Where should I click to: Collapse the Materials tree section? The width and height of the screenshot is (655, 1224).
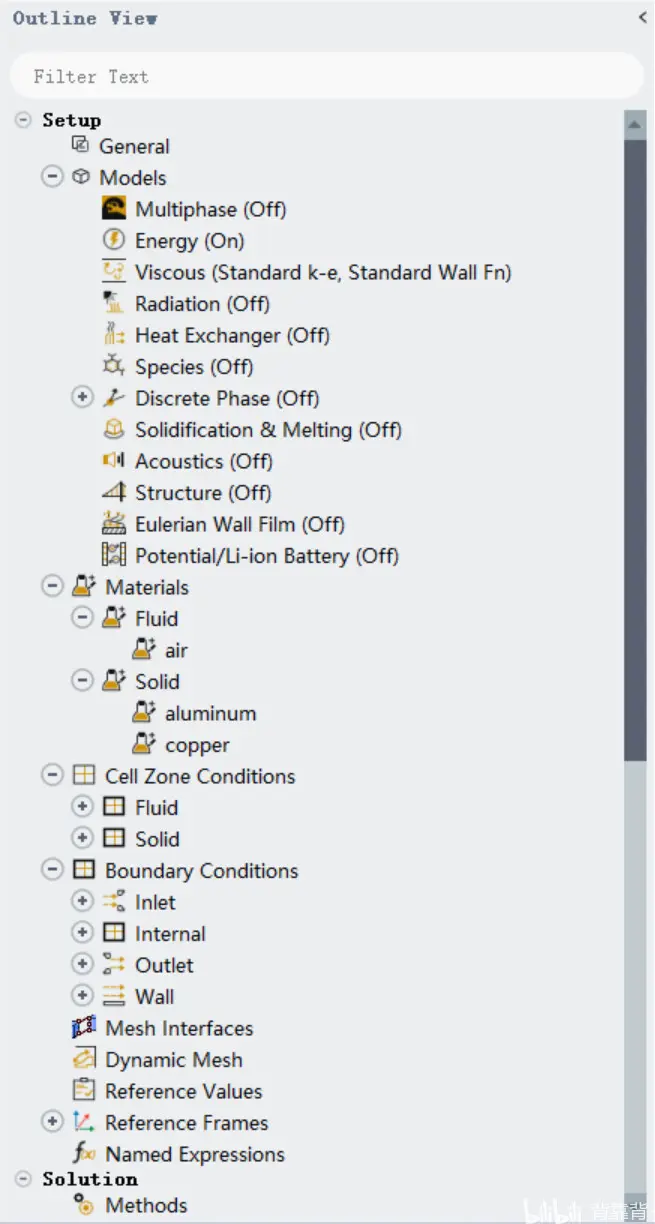click(x=52, y=587)
